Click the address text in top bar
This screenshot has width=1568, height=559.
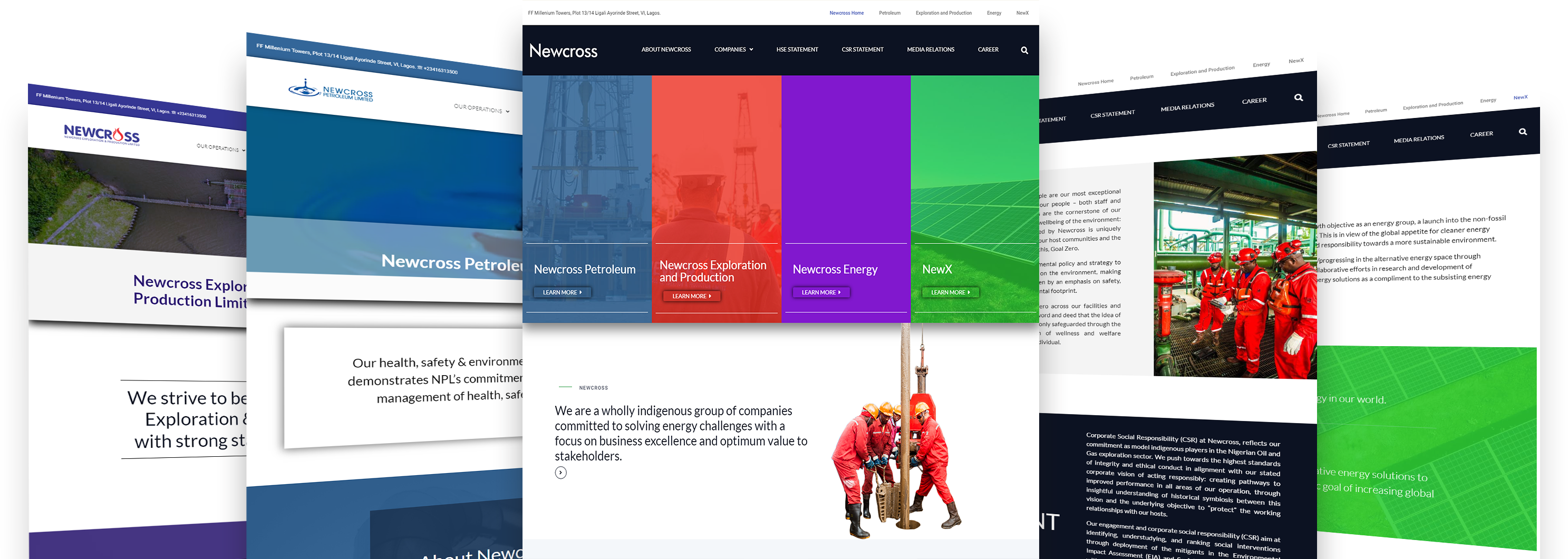[594, 13]
